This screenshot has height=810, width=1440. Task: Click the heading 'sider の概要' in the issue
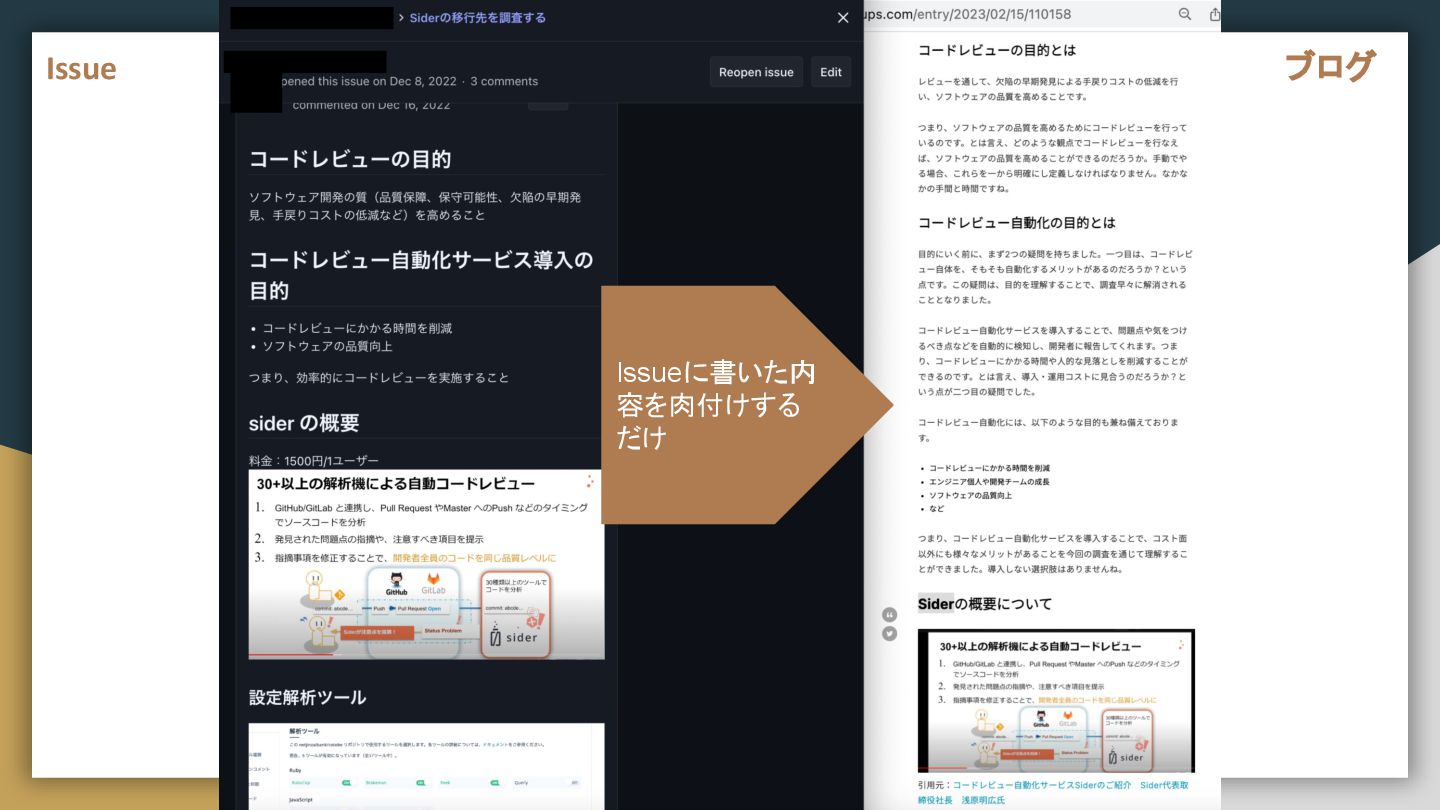(304, 423)
